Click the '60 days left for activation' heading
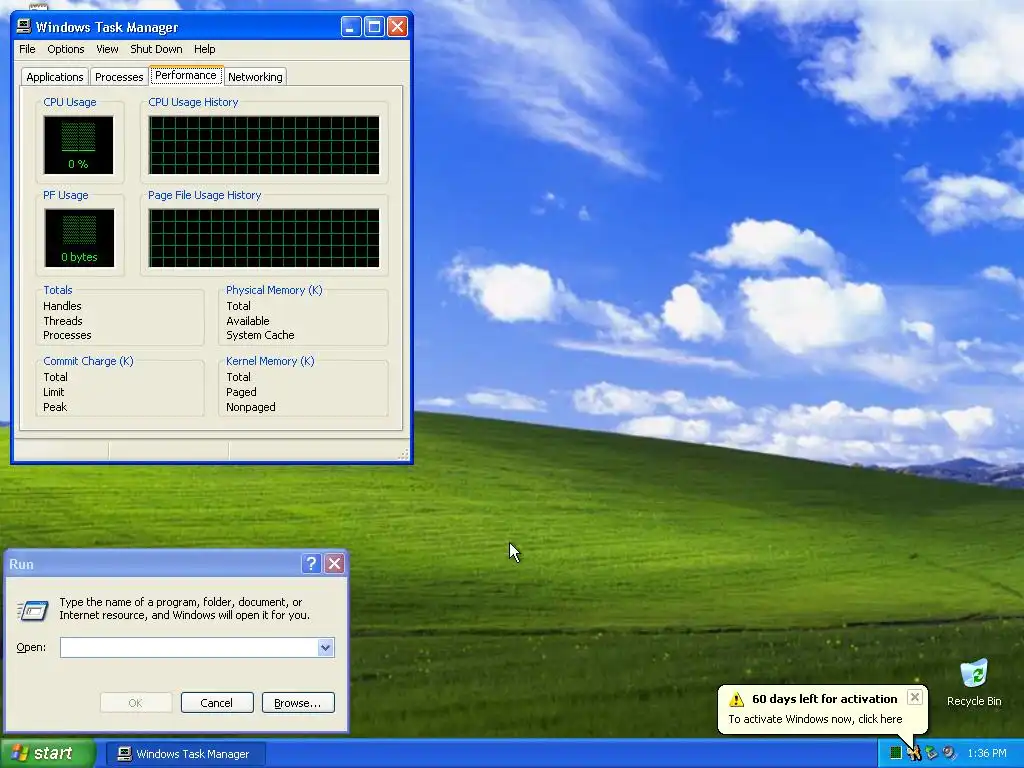Viewport: 1024px width, 768px height. coord(824,699)
